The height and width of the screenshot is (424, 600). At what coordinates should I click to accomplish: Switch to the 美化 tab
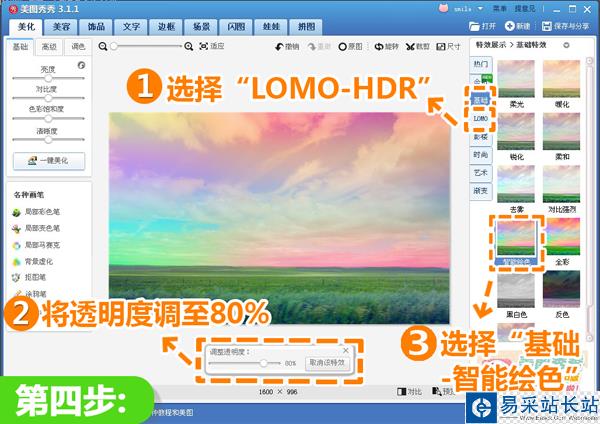tap(26, 27)
